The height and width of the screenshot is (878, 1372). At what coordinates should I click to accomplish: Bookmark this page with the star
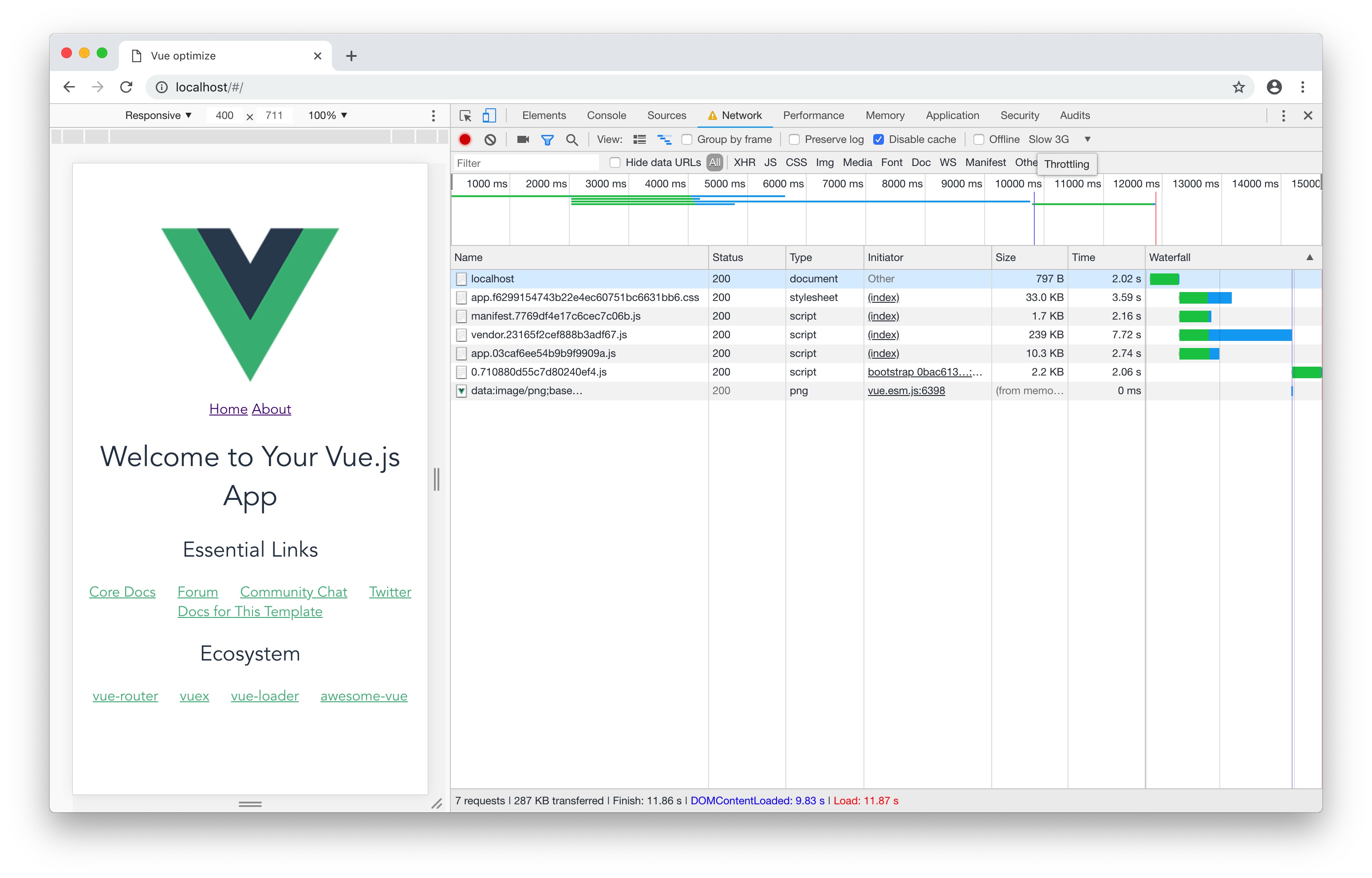click(1238, 87)
